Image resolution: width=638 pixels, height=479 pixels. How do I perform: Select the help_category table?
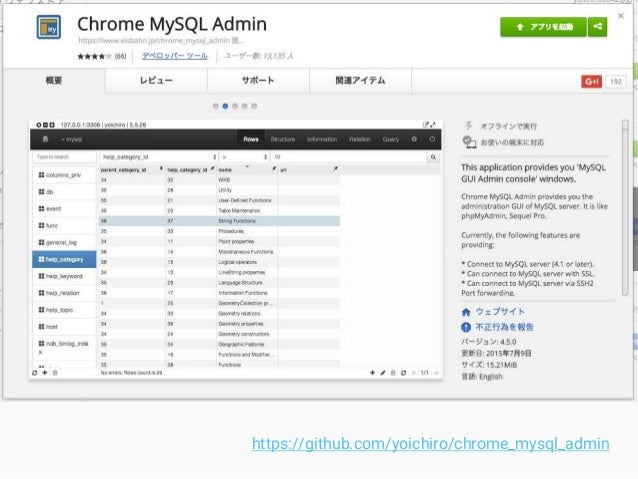64,259
